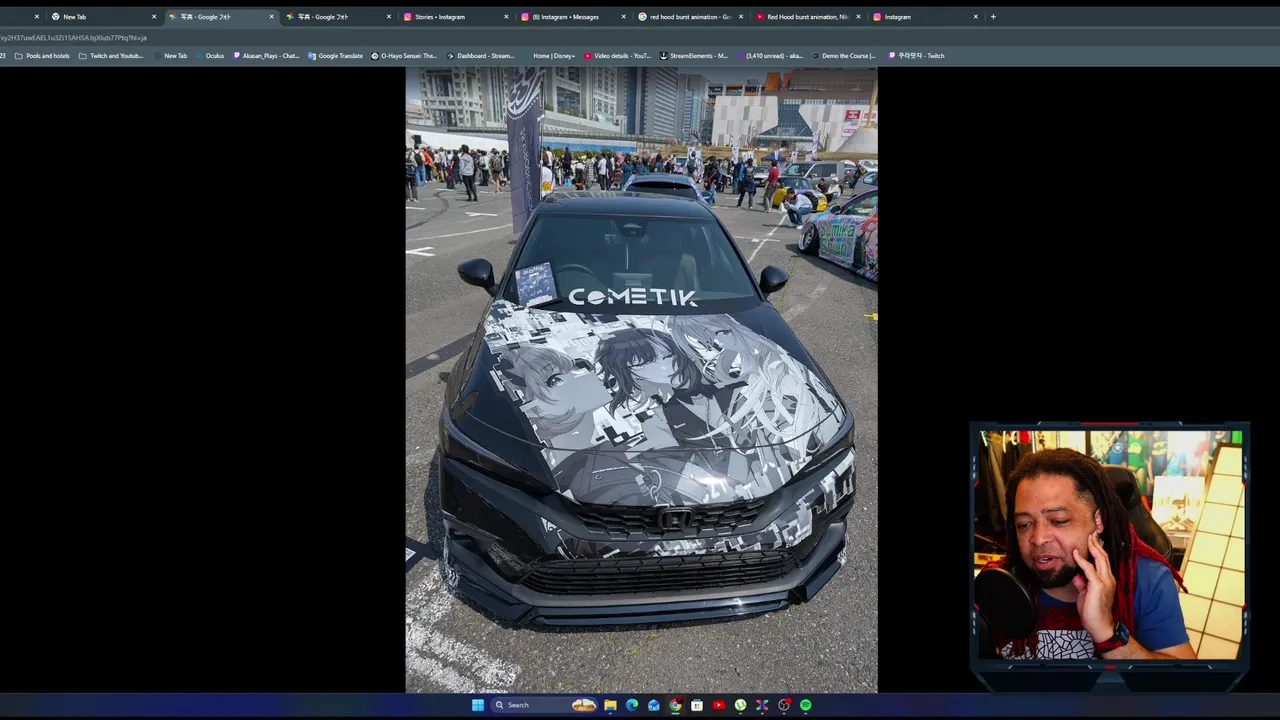Open a new browser tab with plus button
1280x720 pixels.
(x=993, y=17)
